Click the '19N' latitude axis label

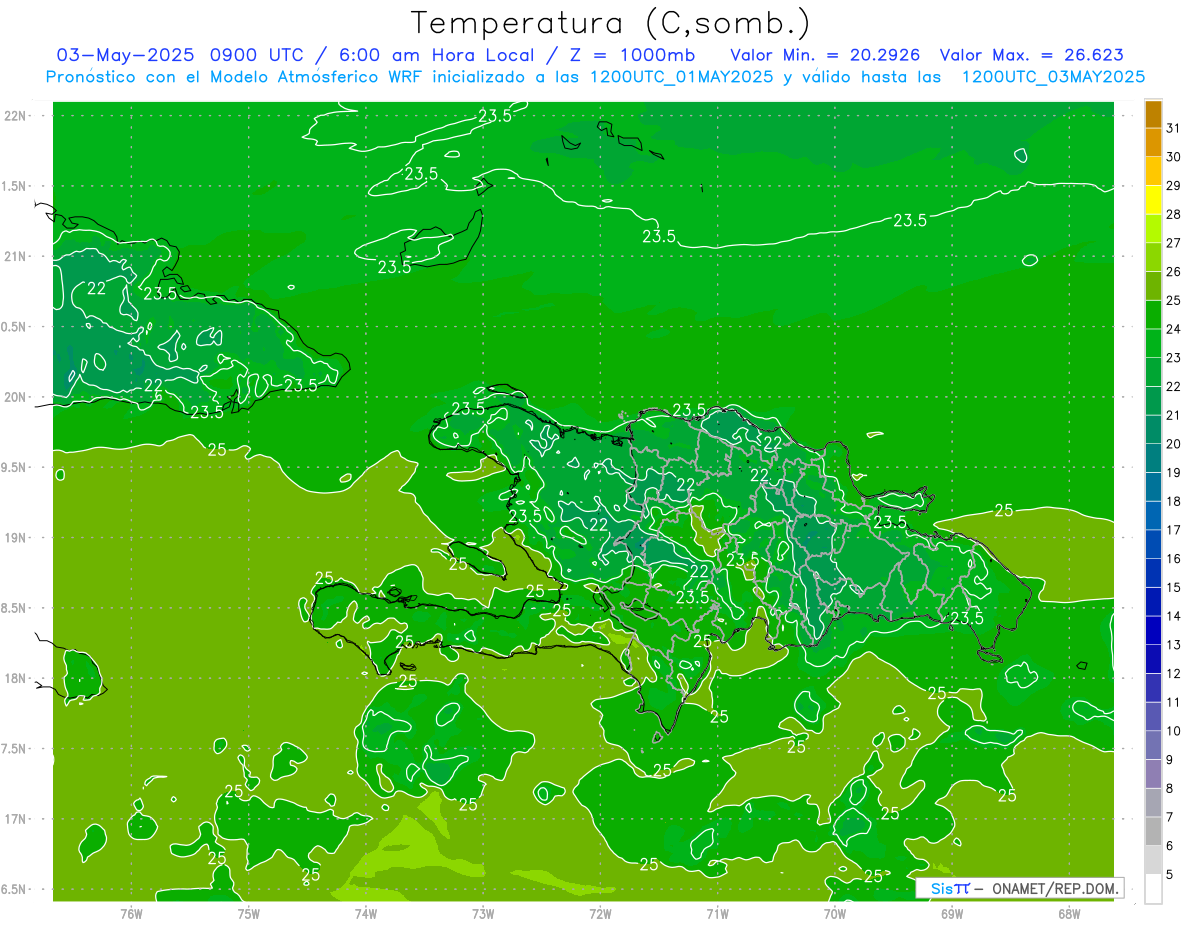[16, 537]
